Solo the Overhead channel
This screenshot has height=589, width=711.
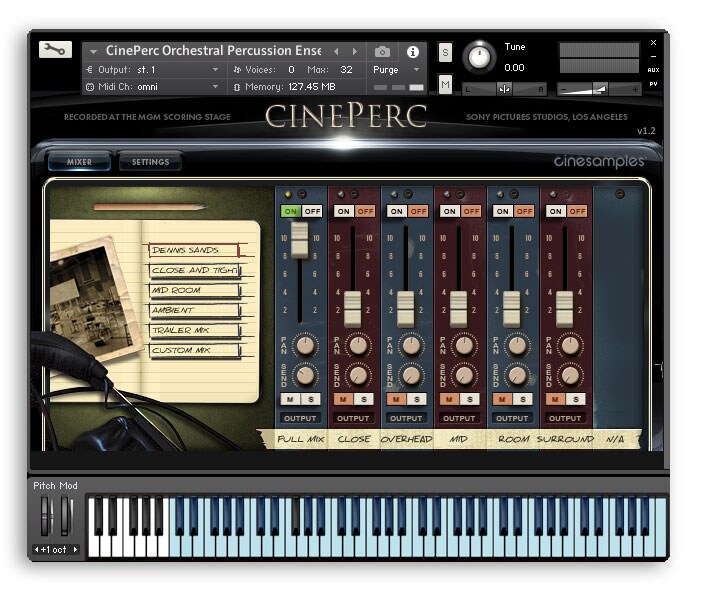417,399
